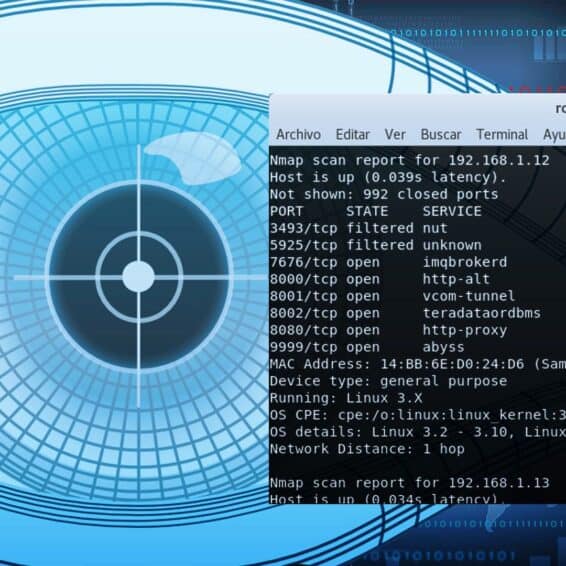The width and height of the screenshot is (566, 566).
Task: Click the SERVICE column header text
Action: pyautogui.click(x=452, y=211)
